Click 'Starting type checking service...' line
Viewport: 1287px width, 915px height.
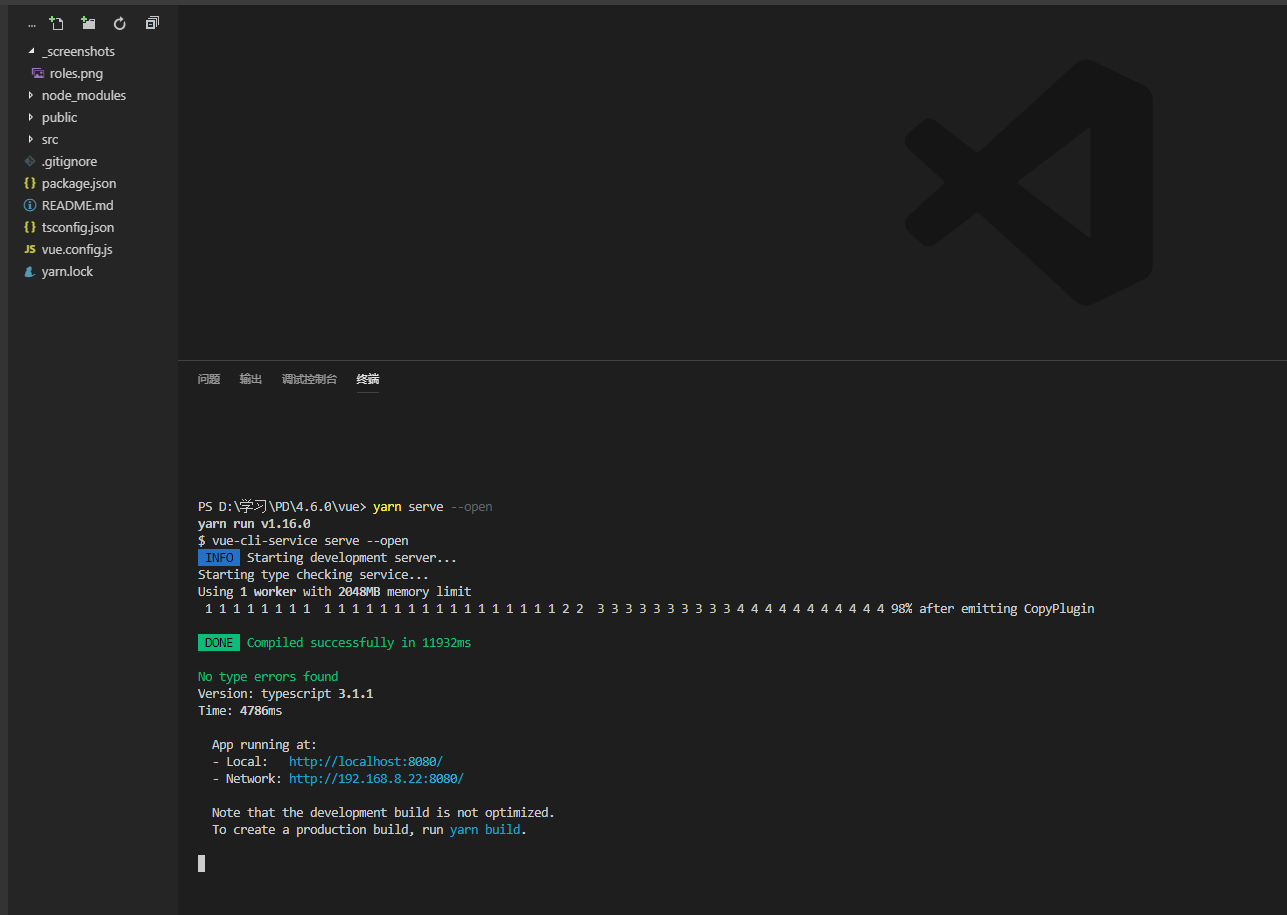click(x=313, y=575)
